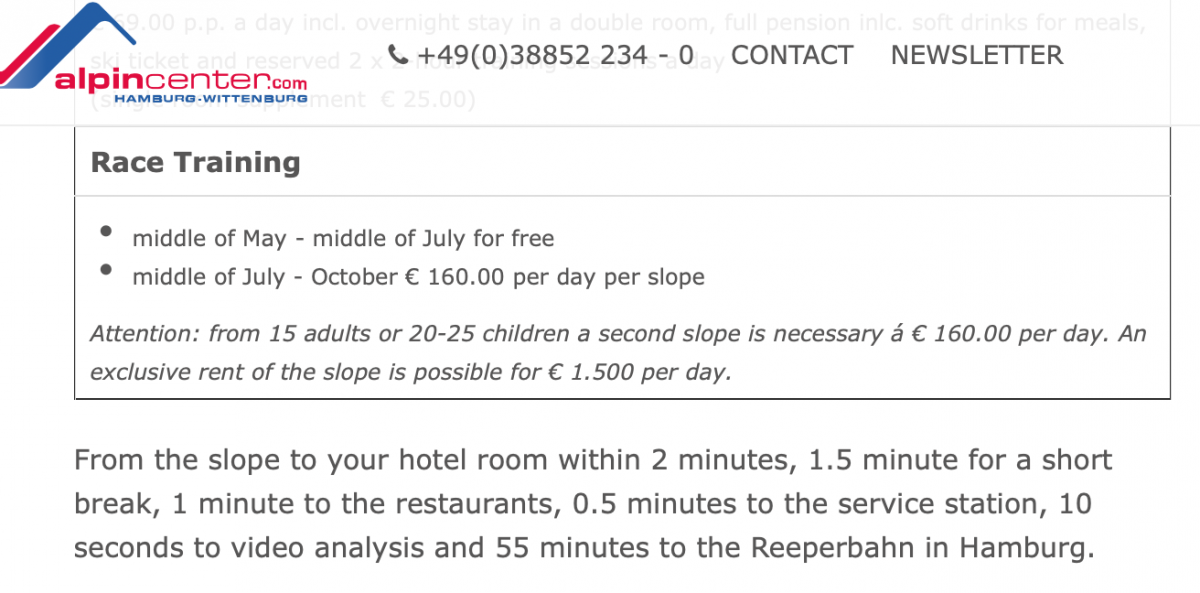Open the CONTACT page

[x=792, y=55]
